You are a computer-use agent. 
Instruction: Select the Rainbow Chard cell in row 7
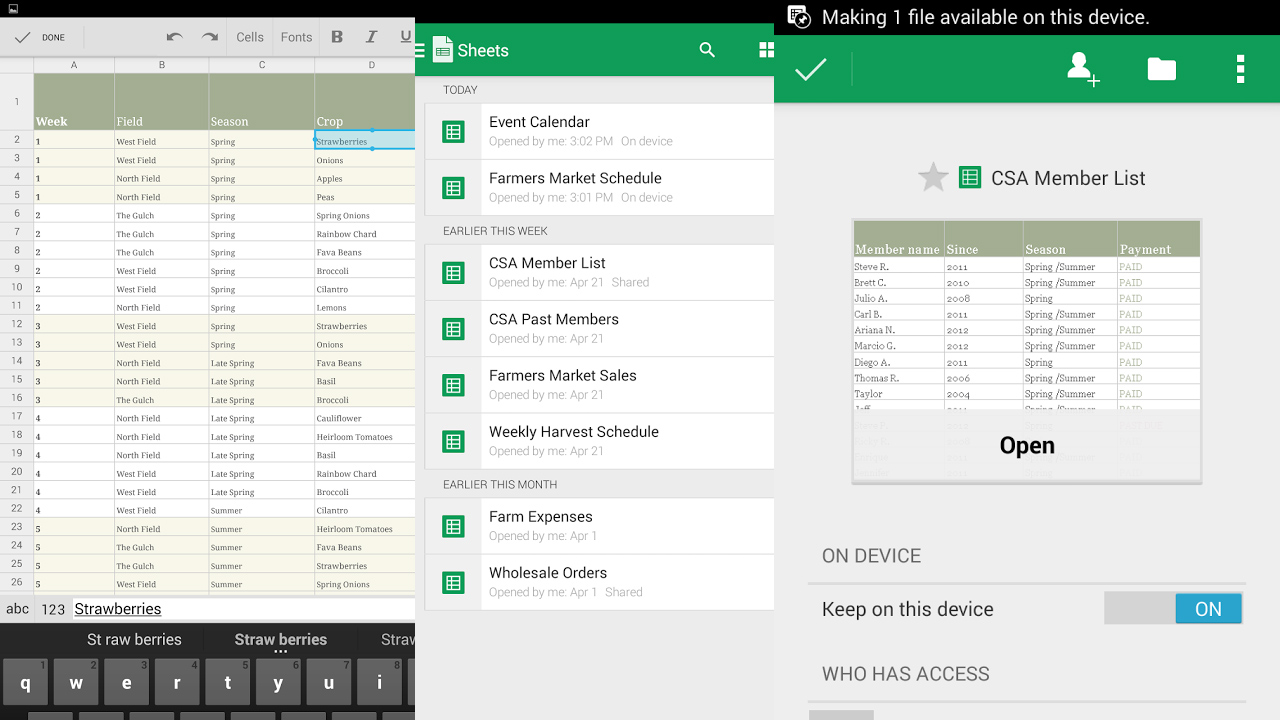(x=365, y=233)
